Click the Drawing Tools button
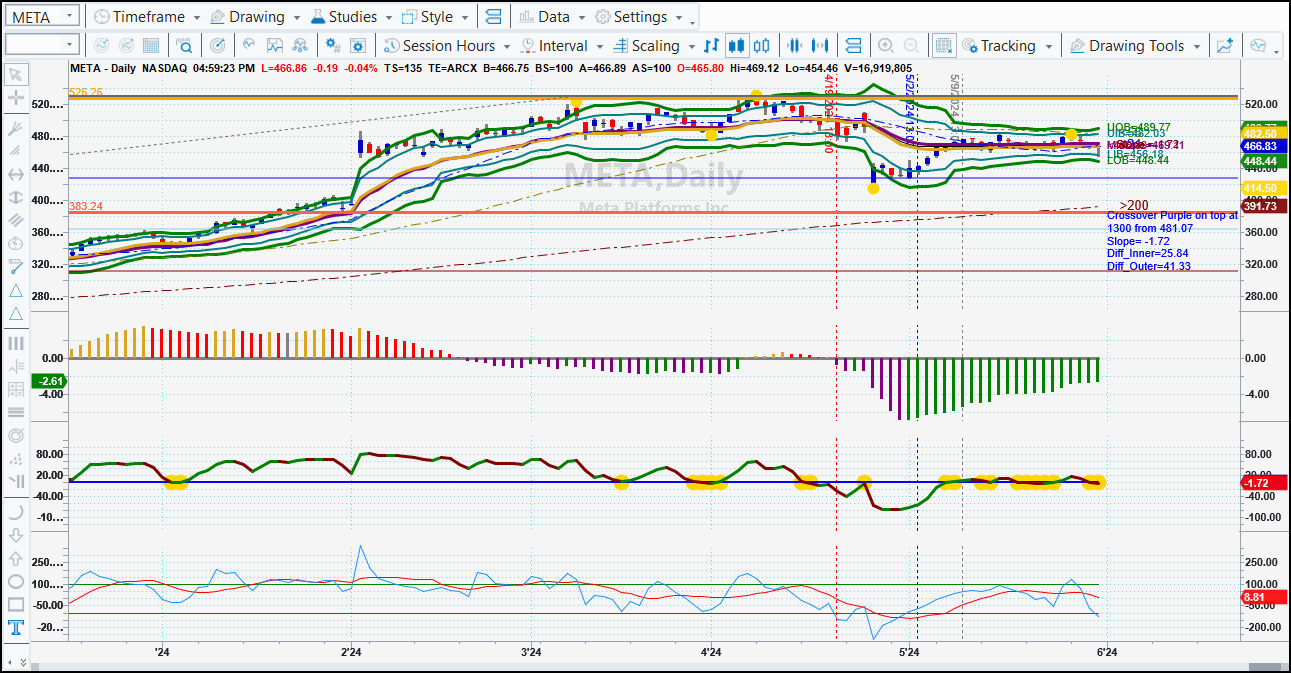This screenshot has height=673, width=1291. coord(1135,45)
